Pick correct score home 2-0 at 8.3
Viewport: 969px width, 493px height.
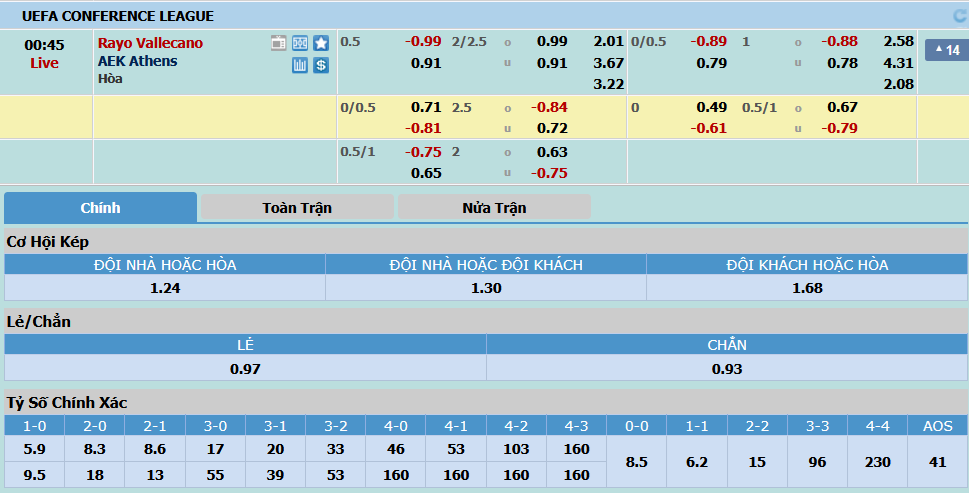(94, 449)
